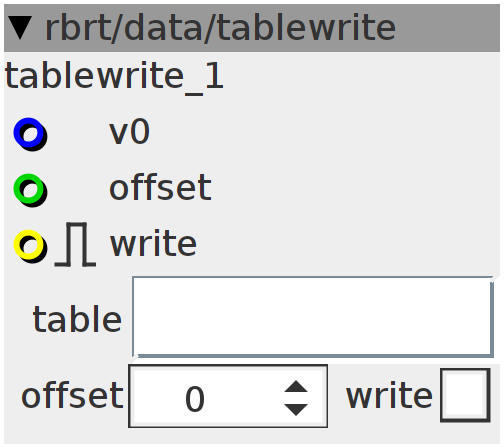
Task: Select the tablewrite_1 instance name
Action: pos(114,77)
